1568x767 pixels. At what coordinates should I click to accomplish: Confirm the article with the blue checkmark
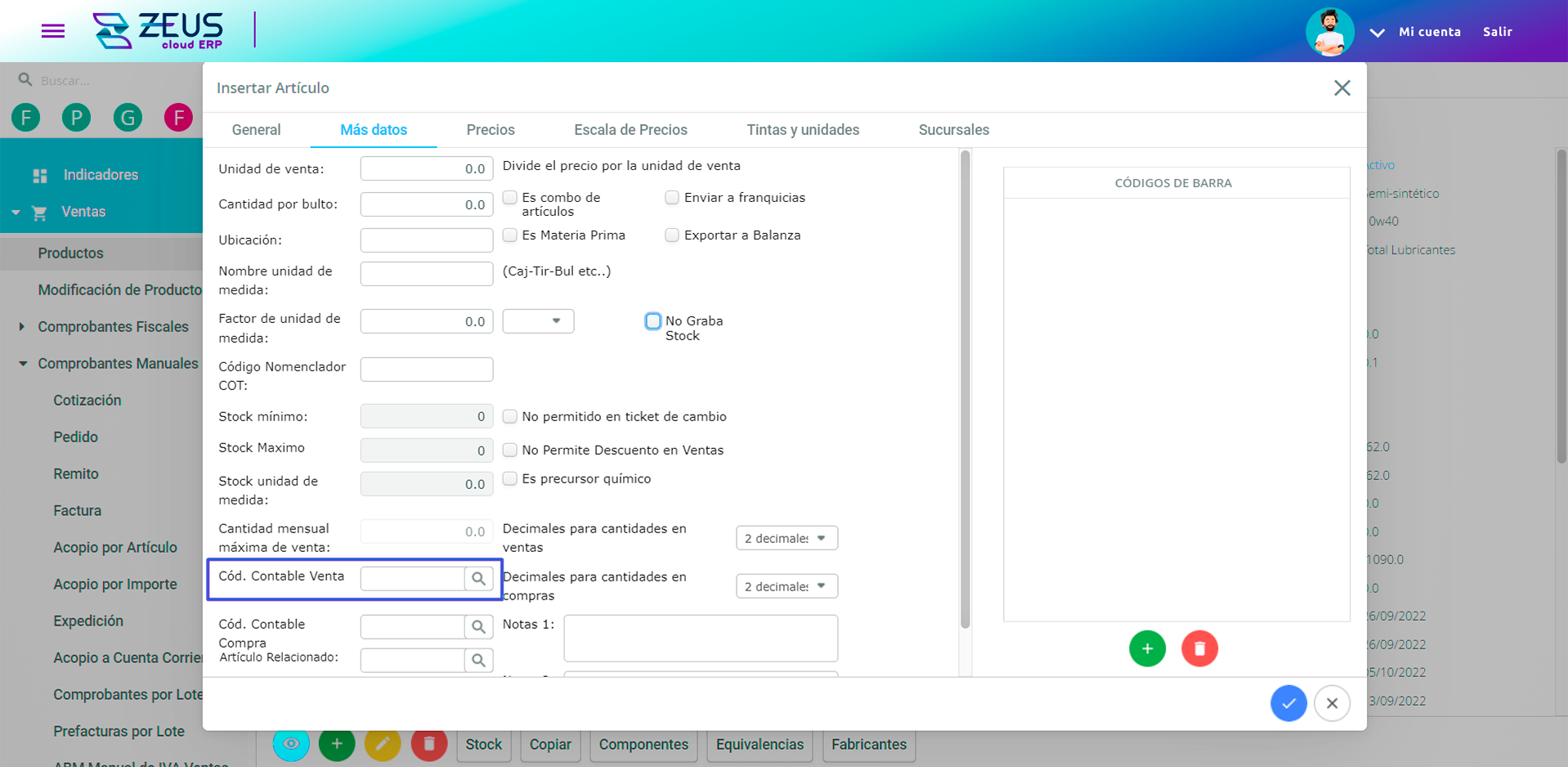1288,703
